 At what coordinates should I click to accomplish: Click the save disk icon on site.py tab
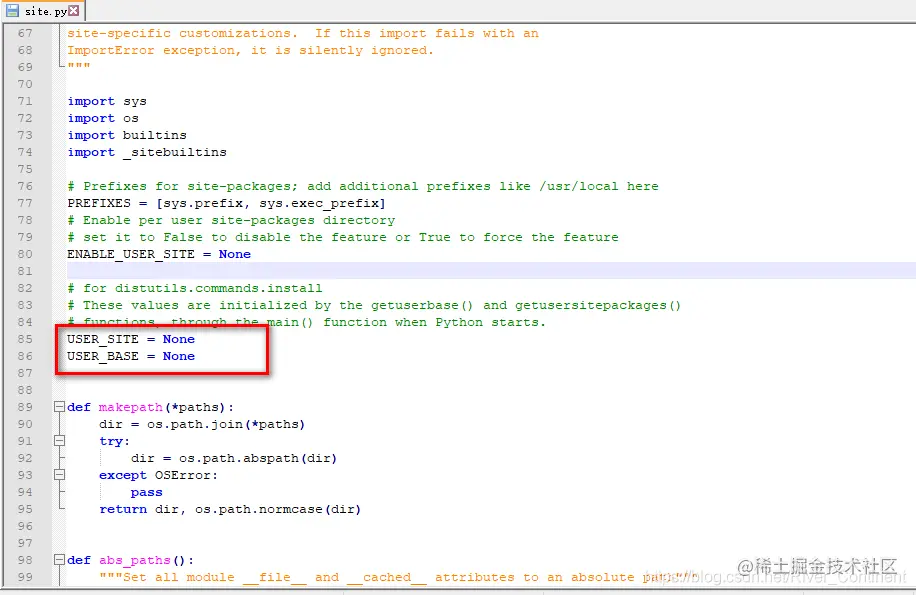click(x=12, y=11)
